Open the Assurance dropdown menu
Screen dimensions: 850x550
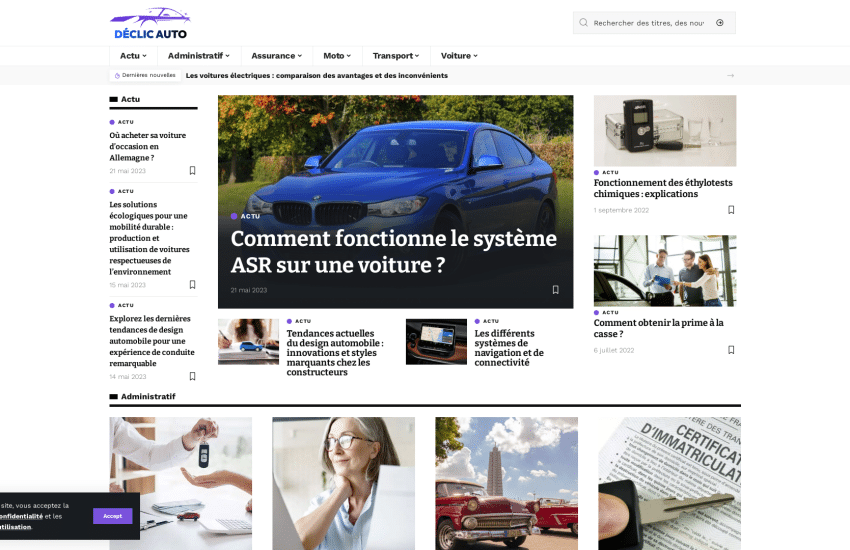pos(277,56)
